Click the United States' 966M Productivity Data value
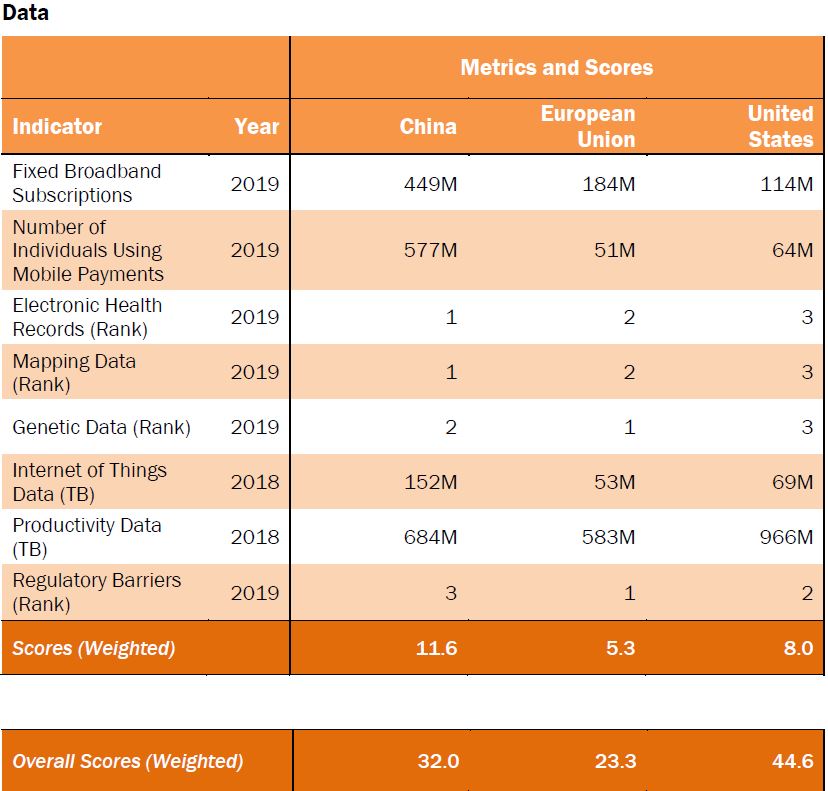This screenshot has height=791, width=828. pos(787,537)
